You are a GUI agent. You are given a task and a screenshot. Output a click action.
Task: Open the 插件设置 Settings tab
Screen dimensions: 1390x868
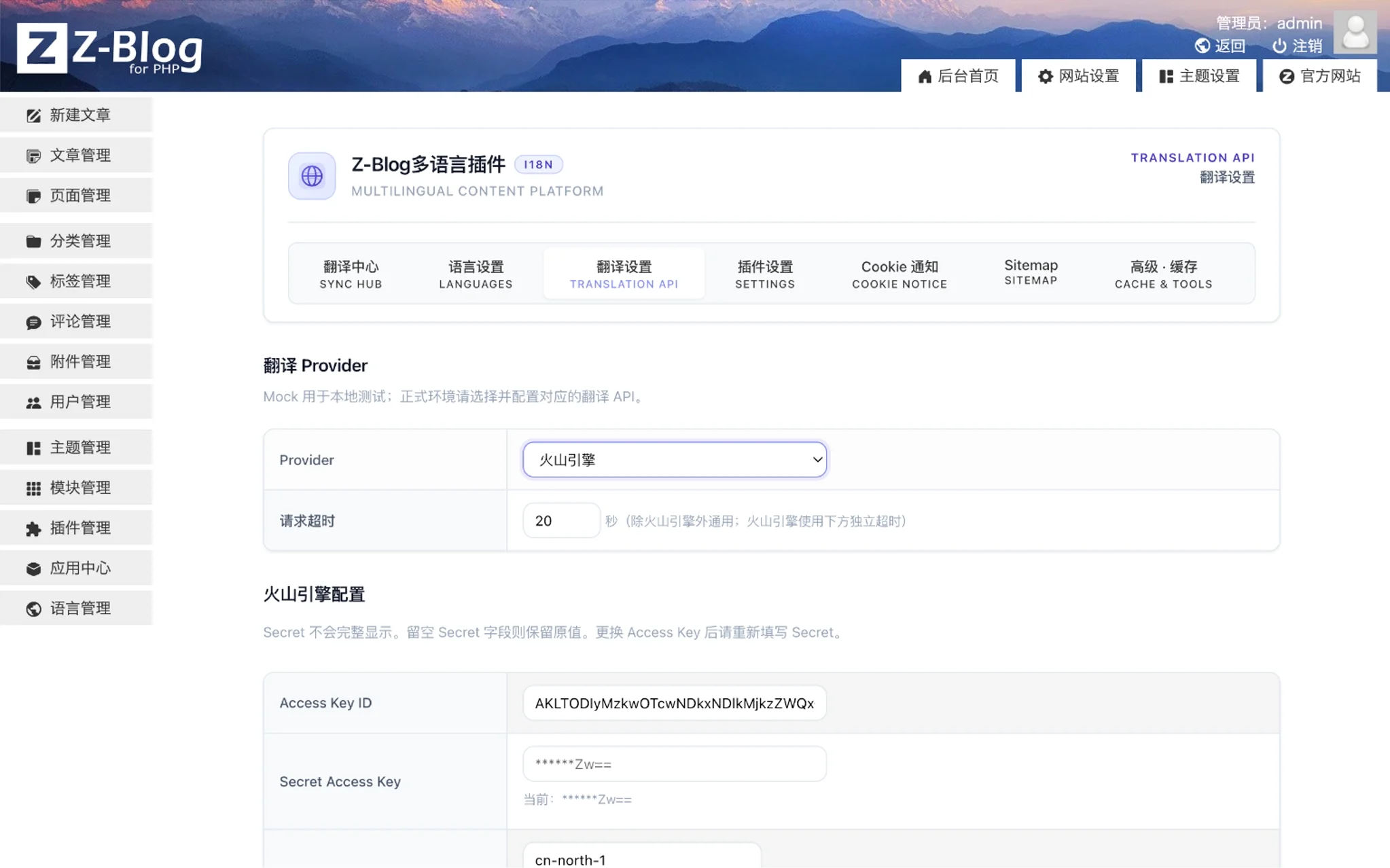[x=765, y=274]
